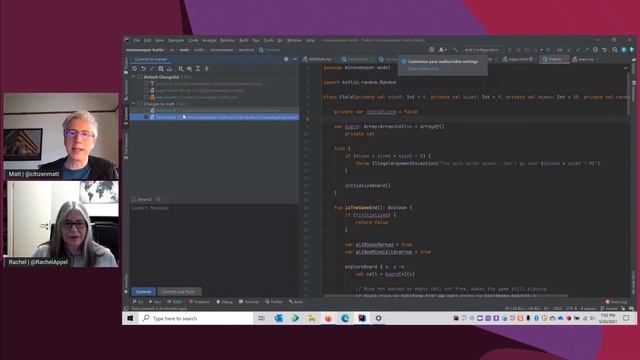Click editor horizontal scrollbar
This screenshot has width=640, height=360.
point(446,295)
